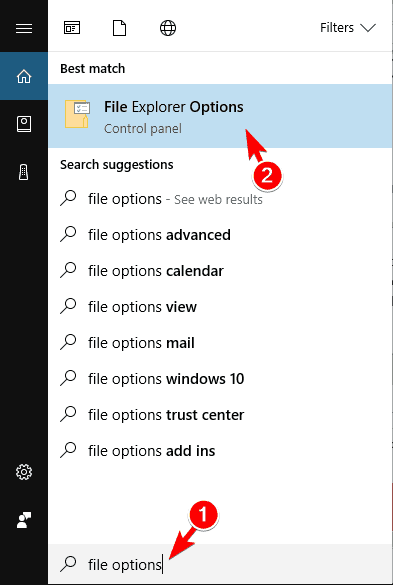Viewport: 393px width, 585px height.
Task: Click the Devices remote icon in sidebar
Action: (x=24, y=172)
